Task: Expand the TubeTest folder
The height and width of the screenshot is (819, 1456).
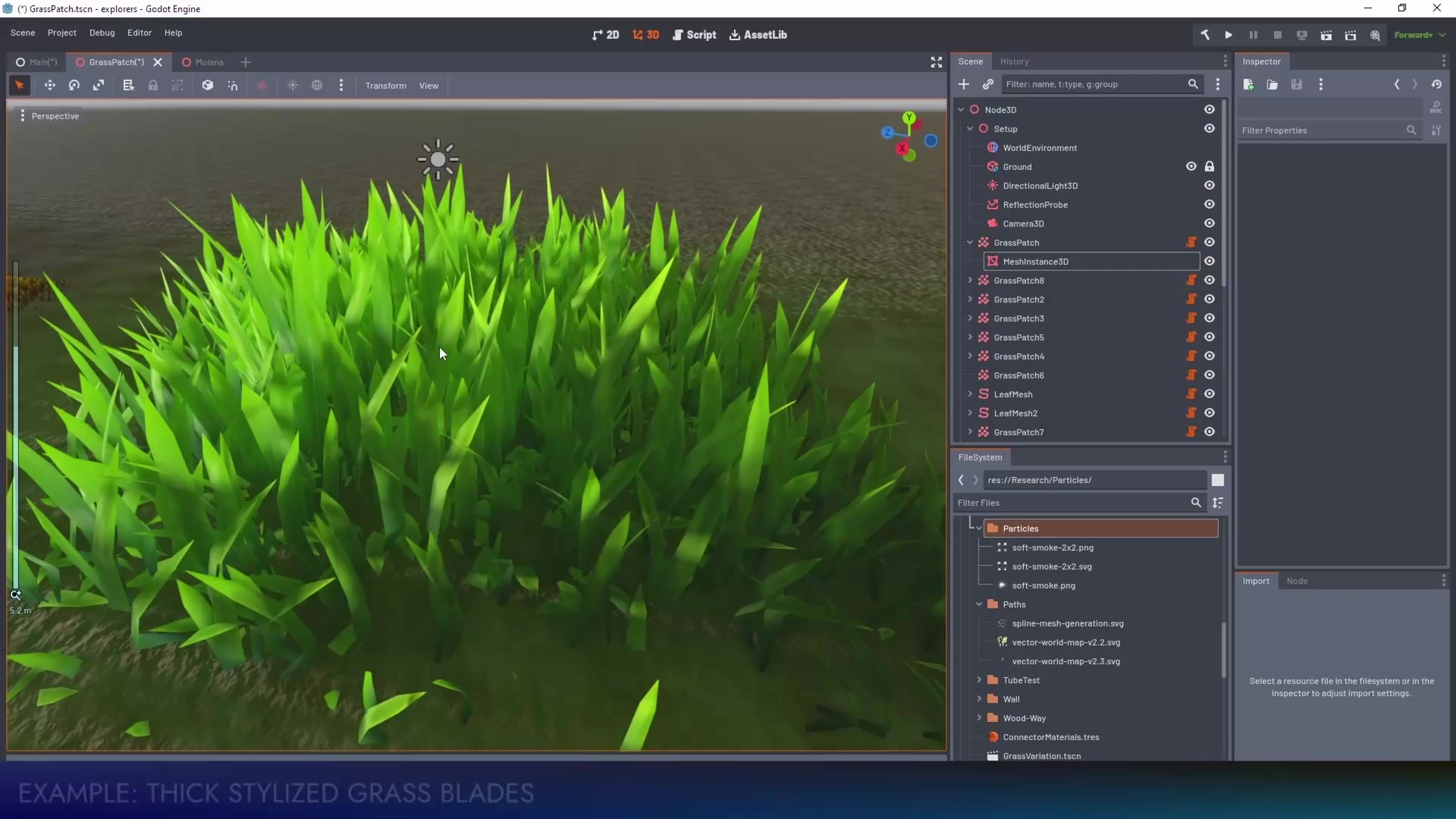Action: (x=979, y=680)
